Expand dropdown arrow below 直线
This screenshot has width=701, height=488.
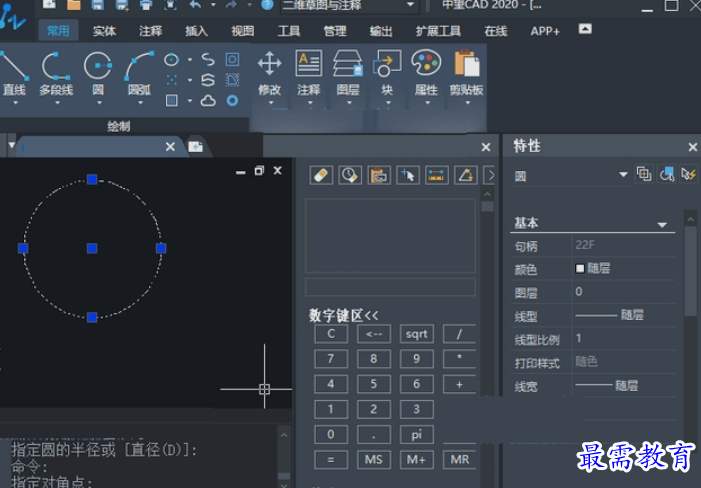coord(16,103)
